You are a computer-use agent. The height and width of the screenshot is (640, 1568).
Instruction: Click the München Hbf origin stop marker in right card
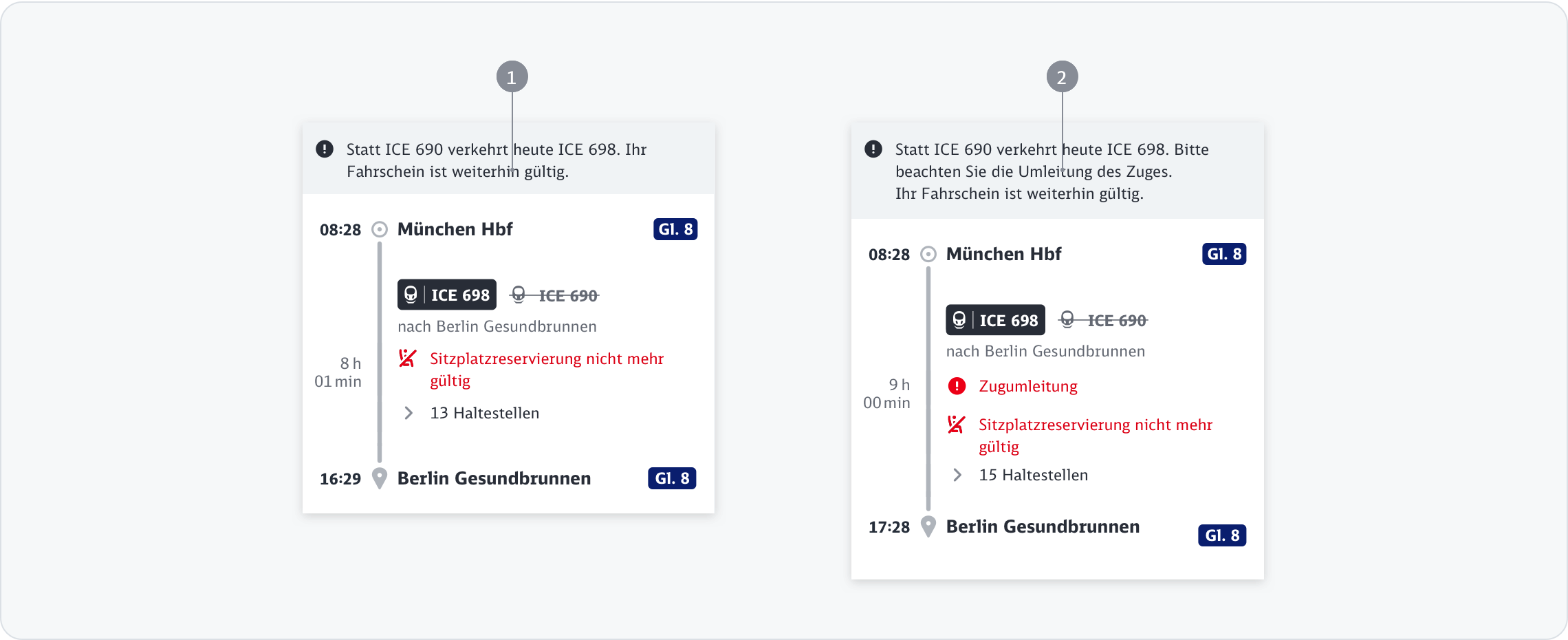coord(928,254)
